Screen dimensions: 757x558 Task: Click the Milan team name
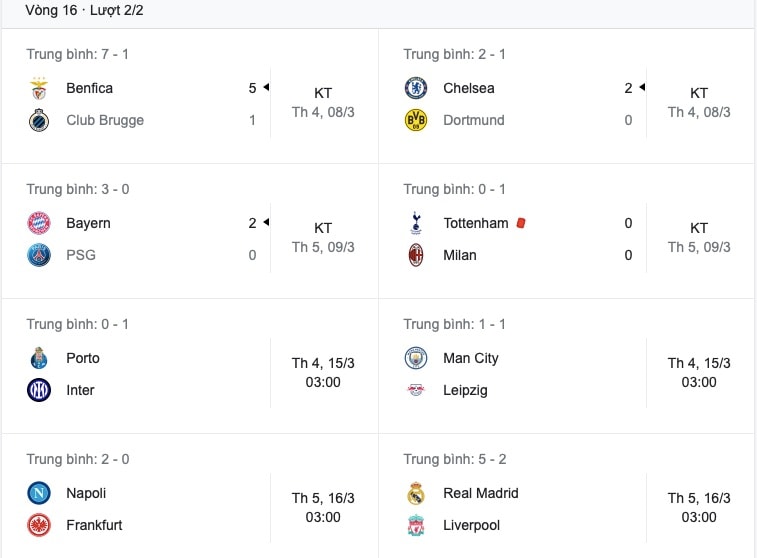460,255
